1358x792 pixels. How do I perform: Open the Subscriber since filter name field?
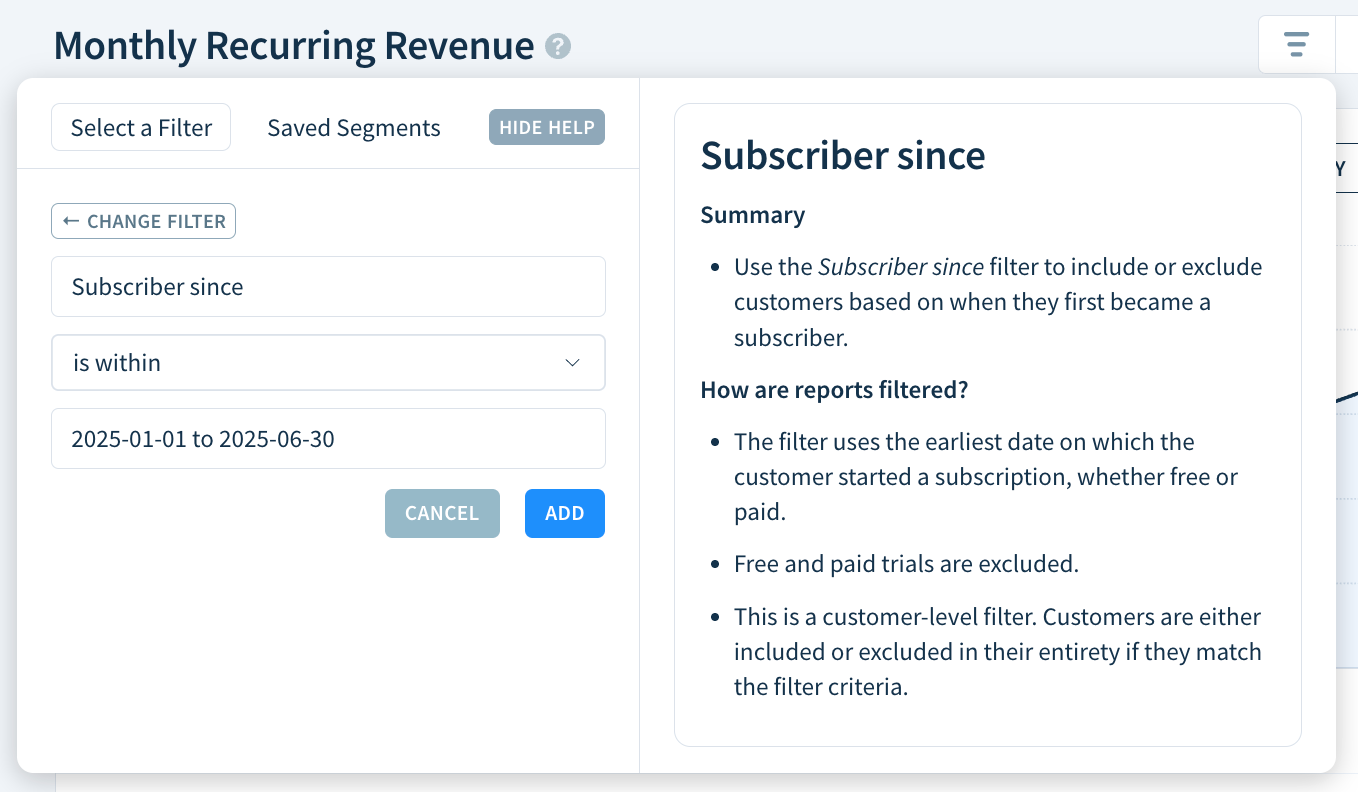coord(328,286)
